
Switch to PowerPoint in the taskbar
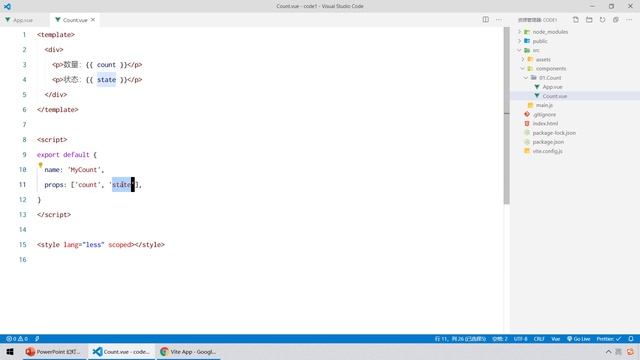pos(54,351)
